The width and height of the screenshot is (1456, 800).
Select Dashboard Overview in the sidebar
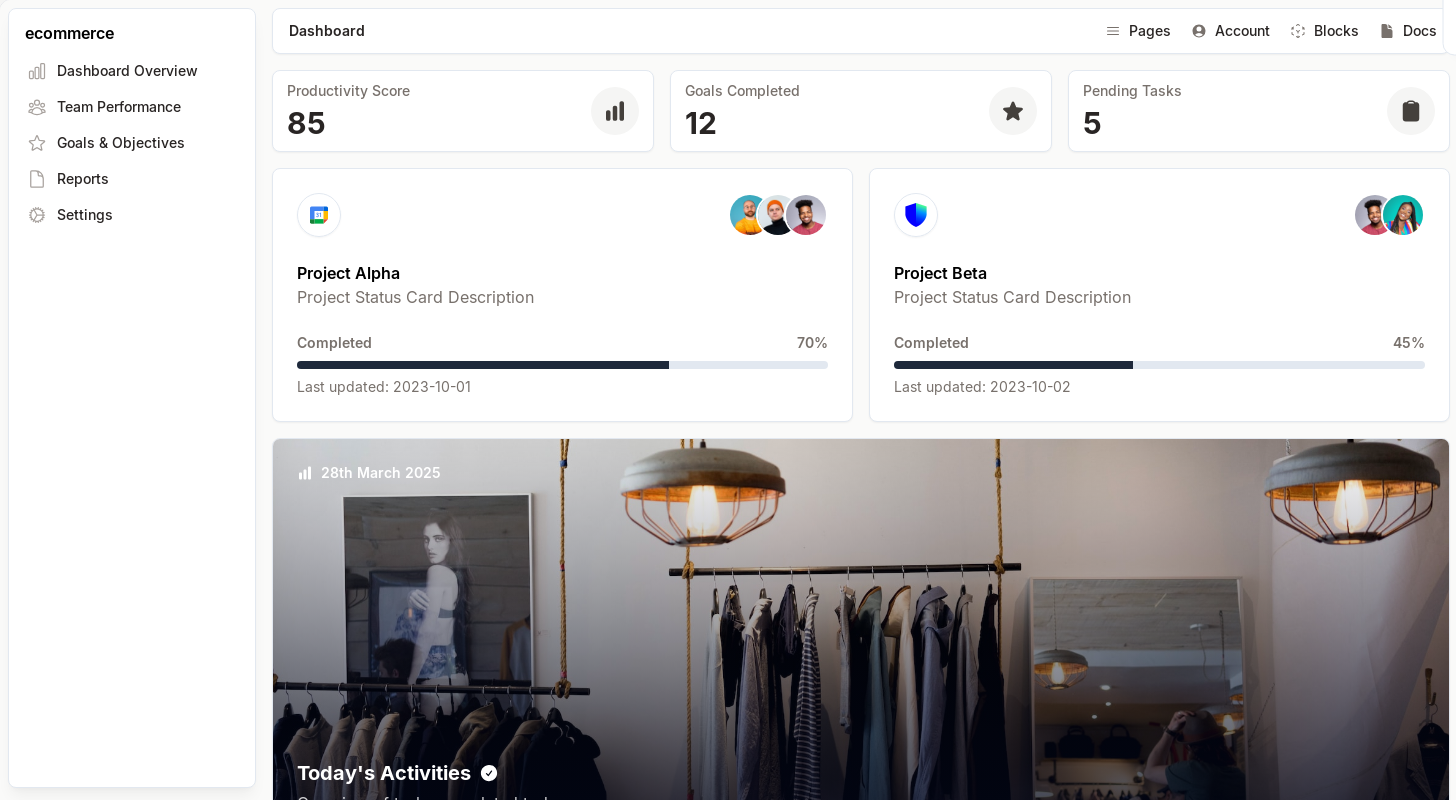tap(127, 71)
